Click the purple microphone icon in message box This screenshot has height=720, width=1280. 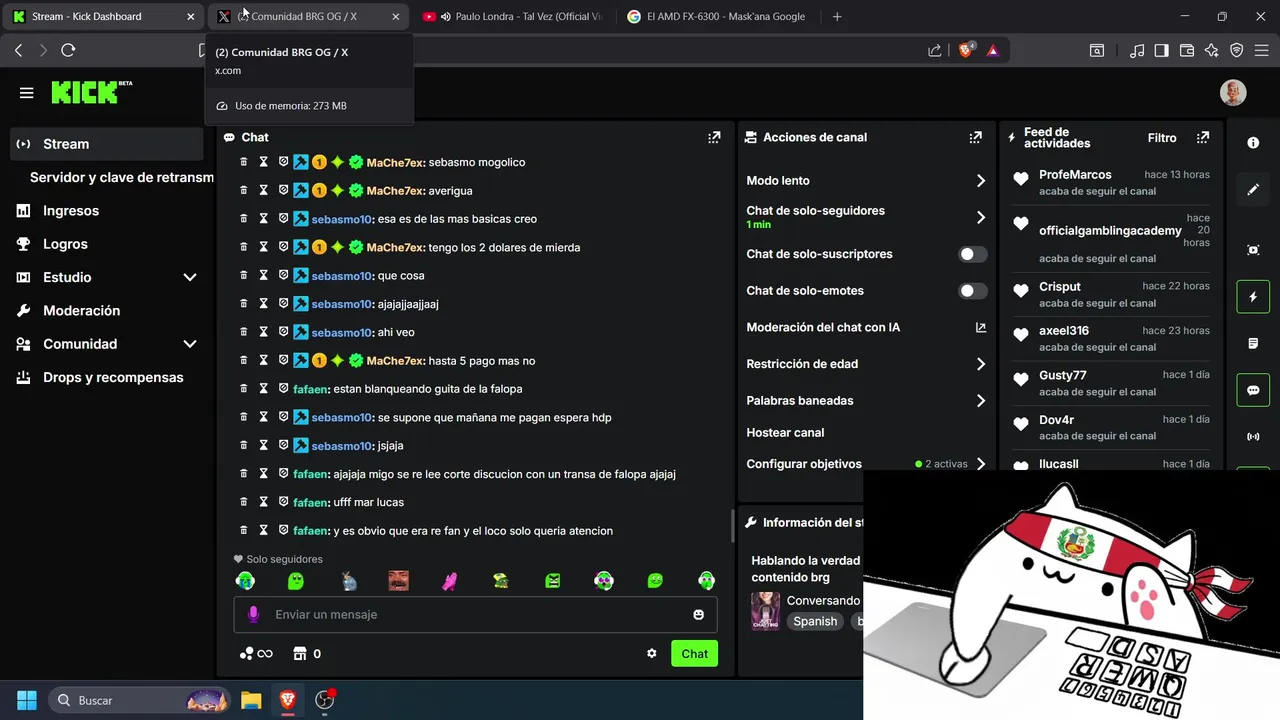point(253,614)
